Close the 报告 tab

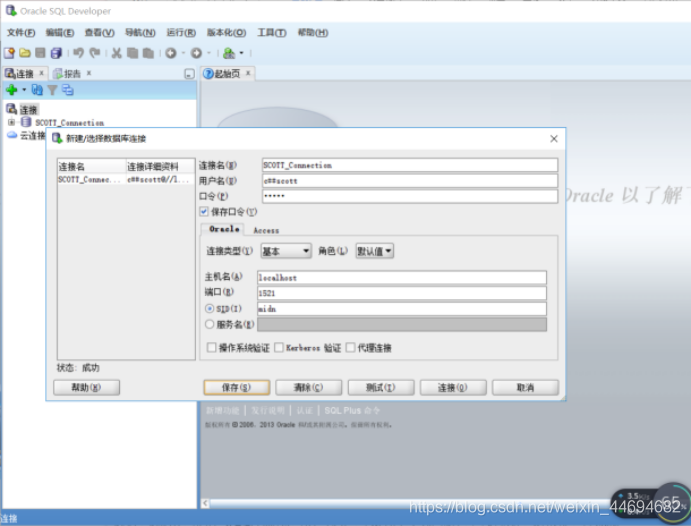(x=89, y=73)
